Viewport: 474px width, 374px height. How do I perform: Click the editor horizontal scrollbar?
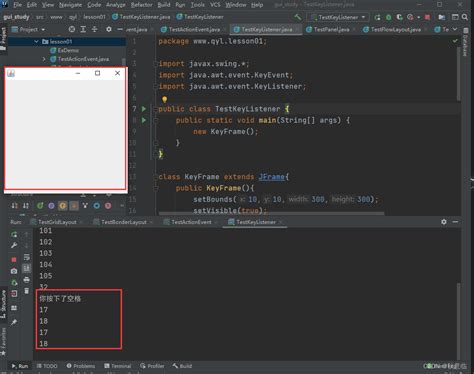click(271, 213)
